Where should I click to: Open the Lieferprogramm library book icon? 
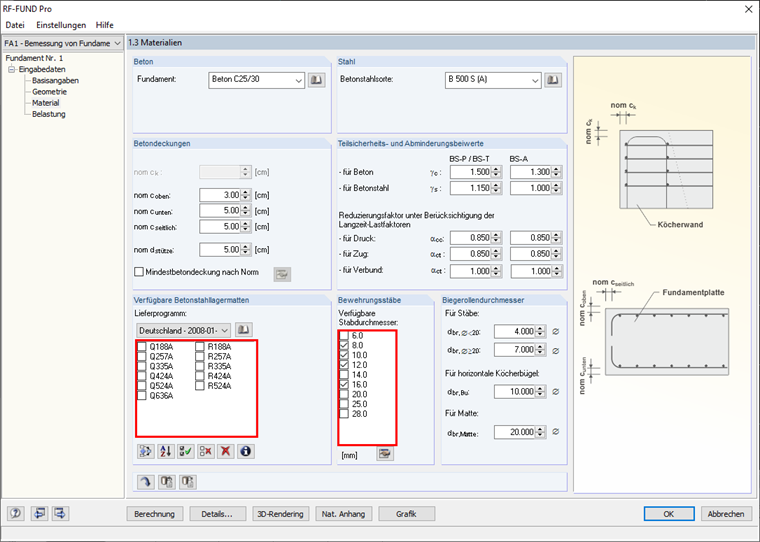click(x=244, y=330)
